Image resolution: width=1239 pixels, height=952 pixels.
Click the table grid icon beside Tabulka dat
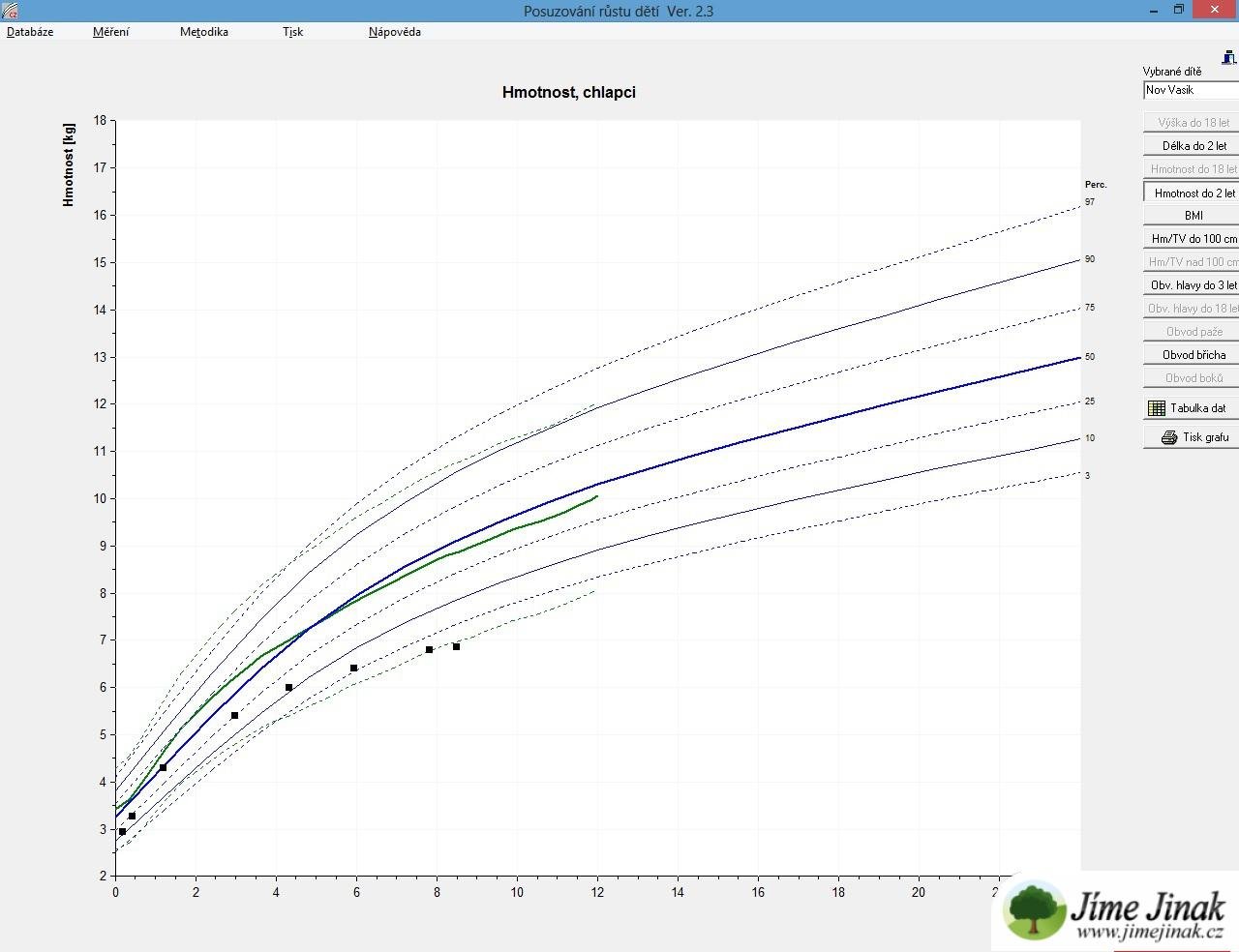click(1156, 408)
